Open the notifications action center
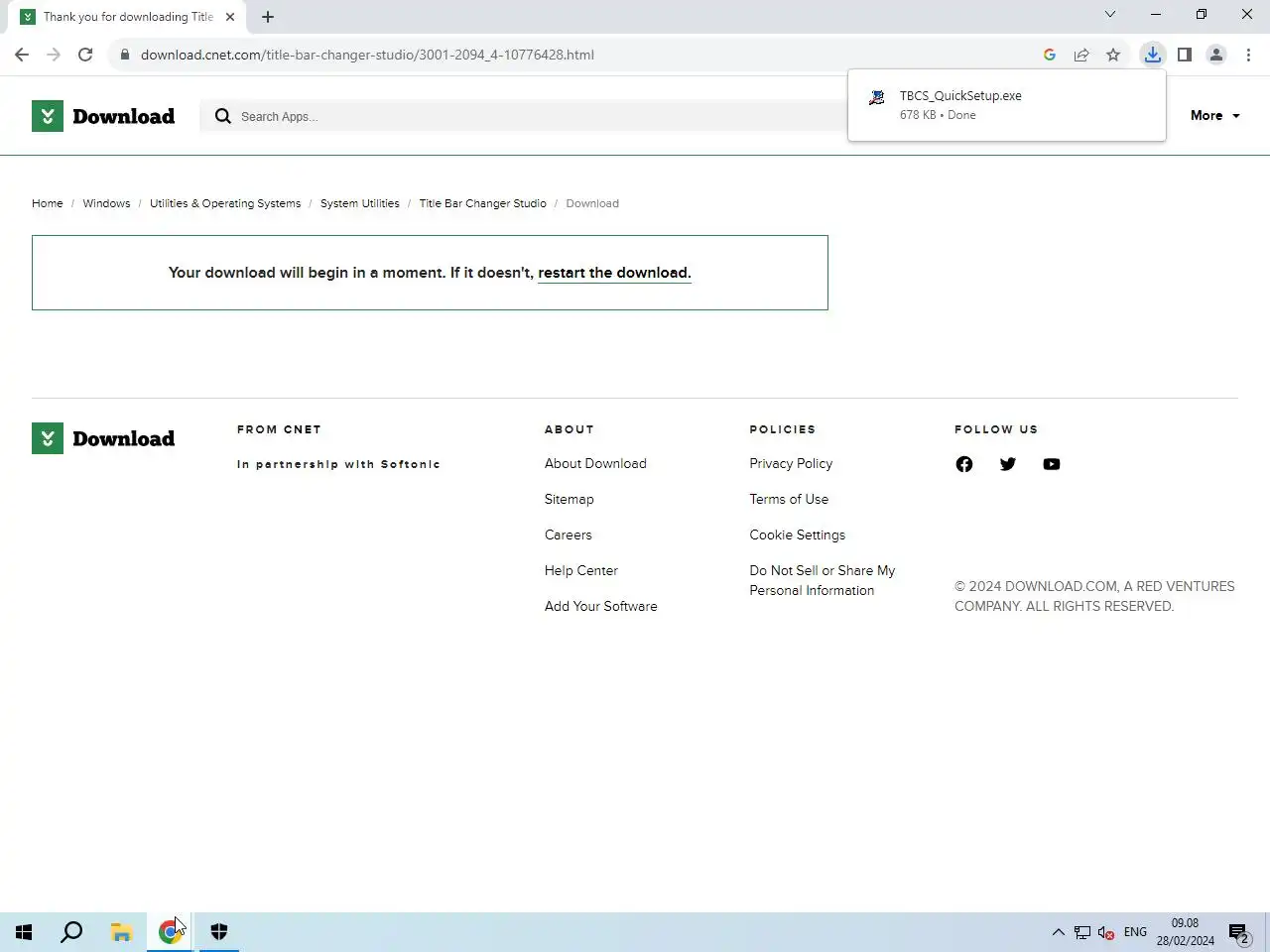 click(1239, 932)
